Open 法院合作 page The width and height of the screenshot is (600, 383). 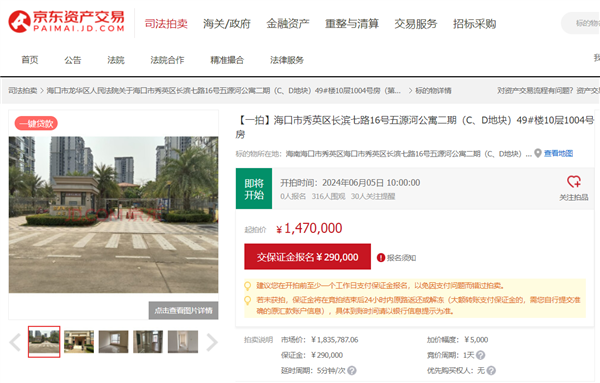167,60
